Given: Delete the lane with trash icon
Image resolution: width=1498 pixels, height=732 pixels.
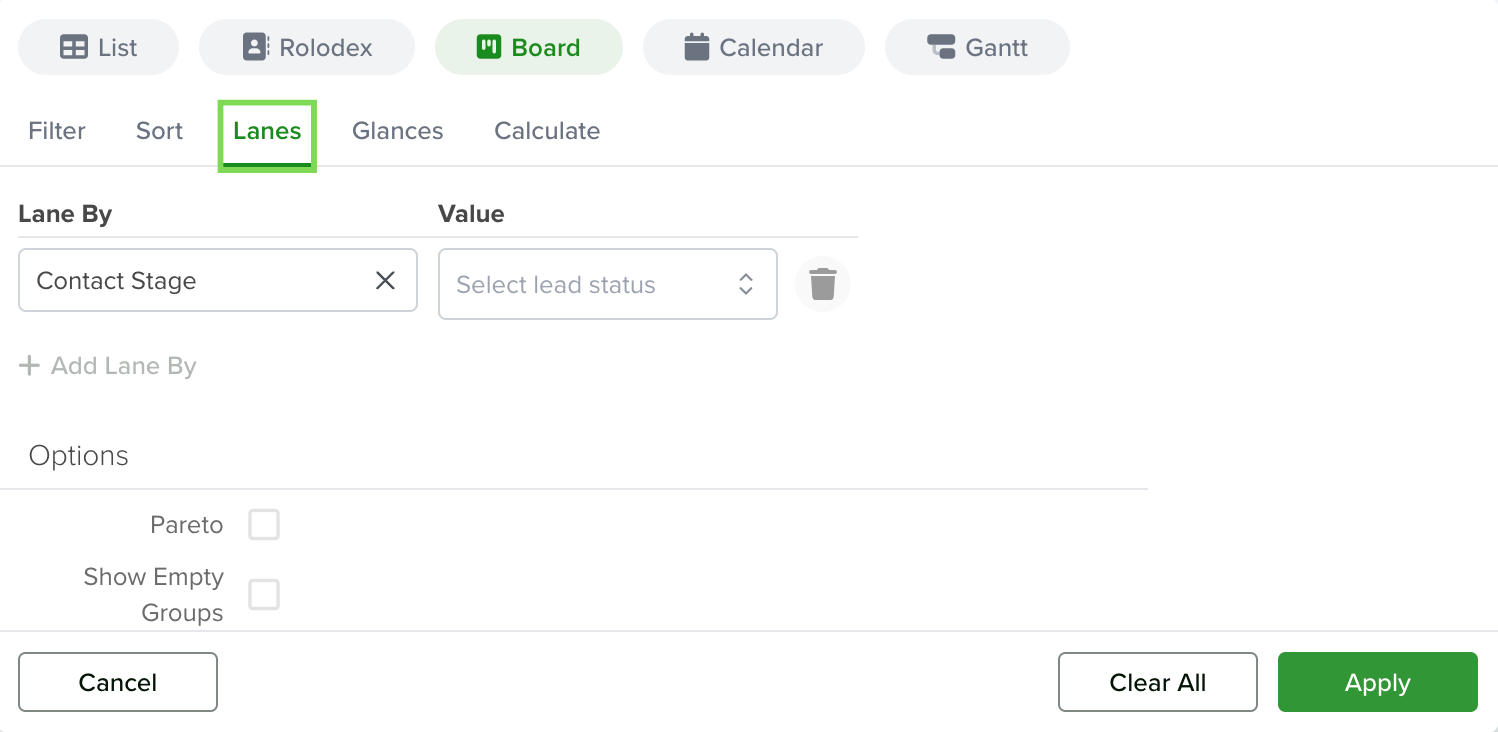Looking at the screenshot, I should (x=822, y=284).
